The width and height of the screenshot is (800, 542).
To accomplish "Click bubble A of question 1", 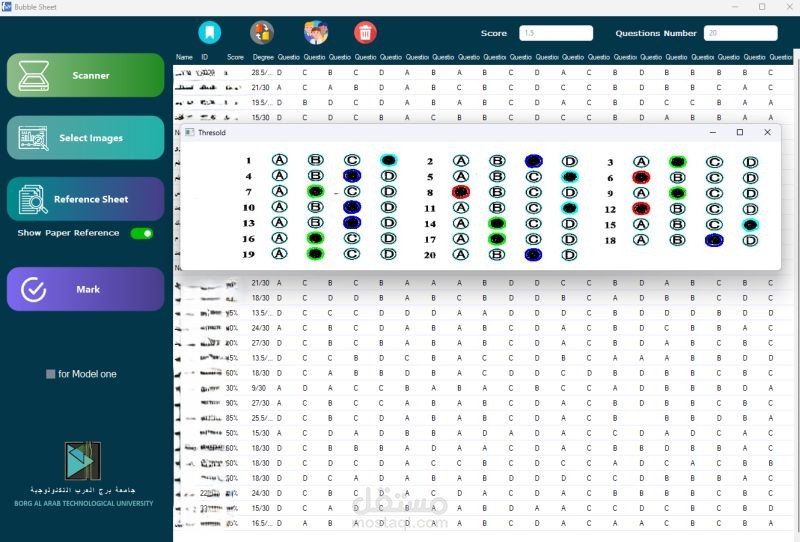I will pos(280,160).
